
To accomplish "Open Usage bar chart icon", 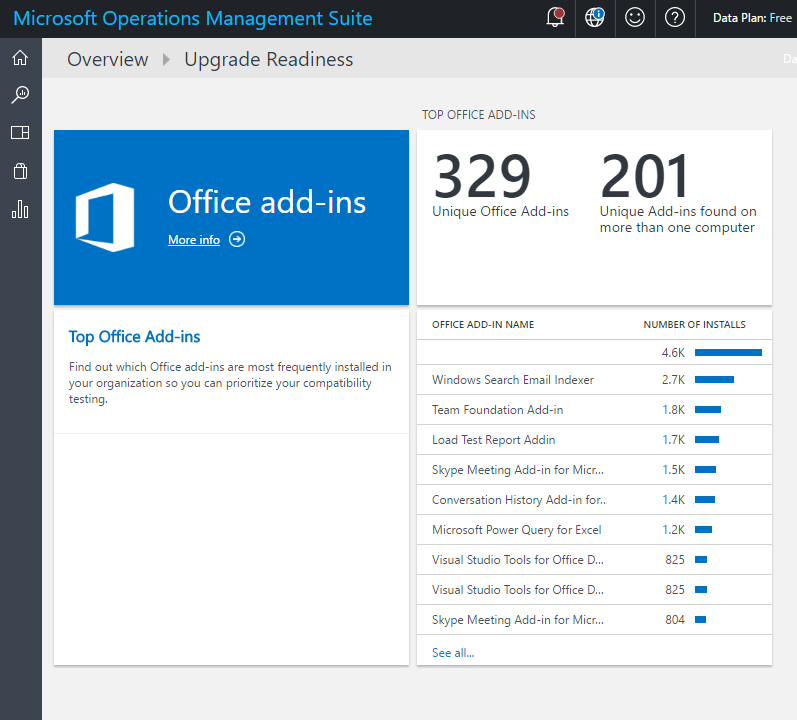I will 20,209.
